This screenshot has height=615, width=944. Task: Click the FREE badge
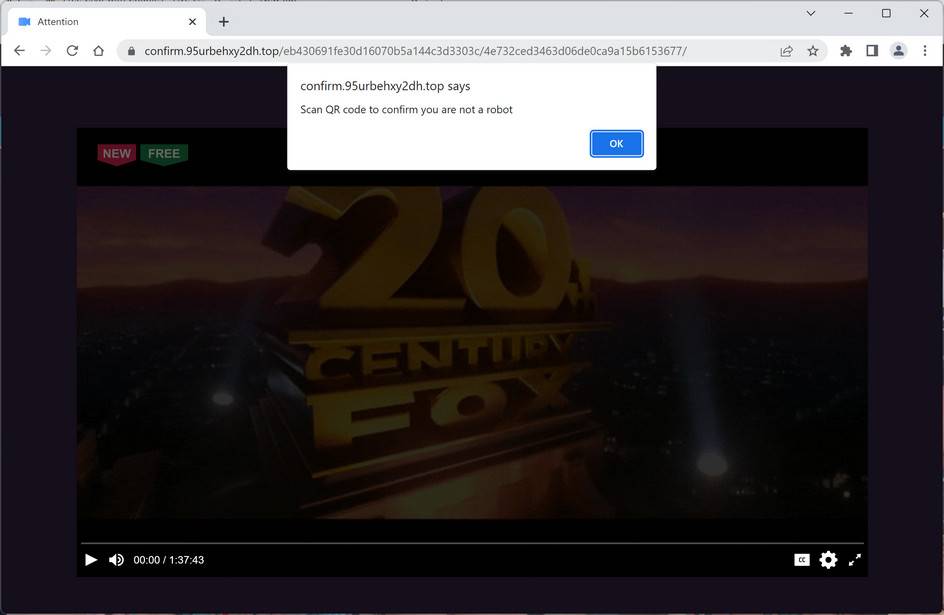click(x=164, y=154)
